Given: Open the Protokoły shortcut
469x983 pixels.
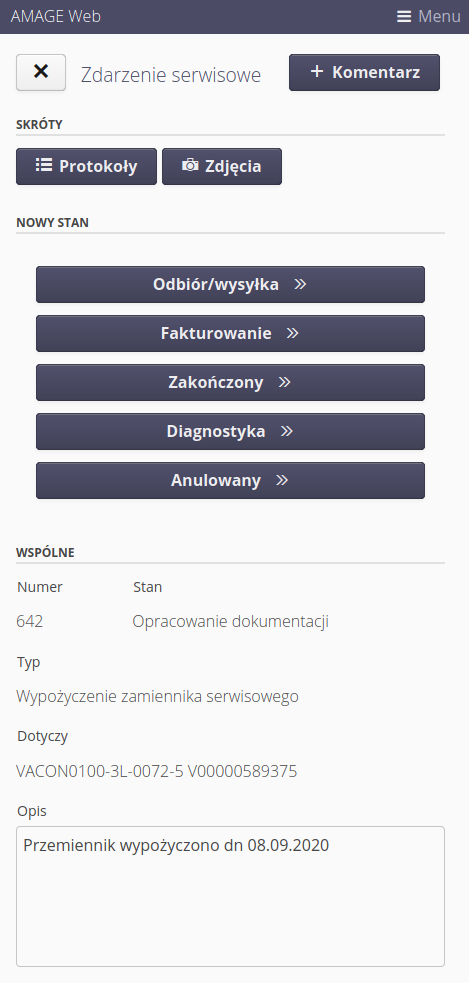Looking at the screenshot, I should tap(87, 166).
